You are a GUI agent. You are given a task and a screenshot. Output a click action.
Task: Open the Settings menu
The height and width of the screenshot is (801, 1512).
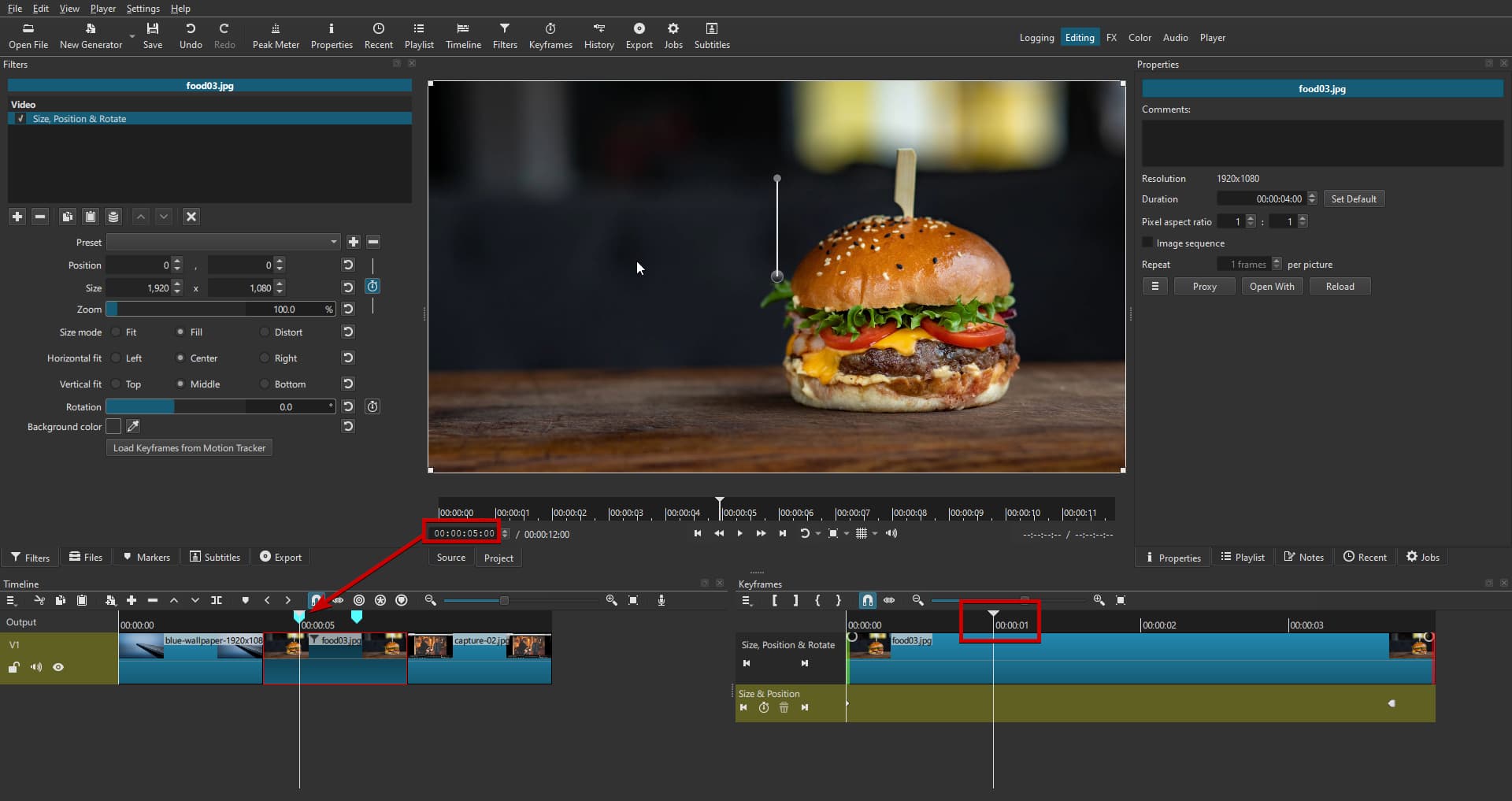143,8
